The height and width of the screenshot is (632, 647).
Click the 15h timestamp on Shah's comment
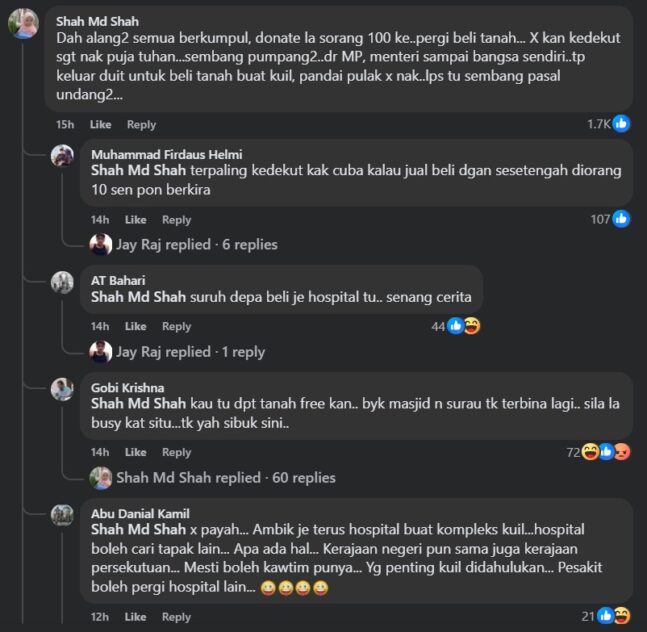(x=65, y=125)
